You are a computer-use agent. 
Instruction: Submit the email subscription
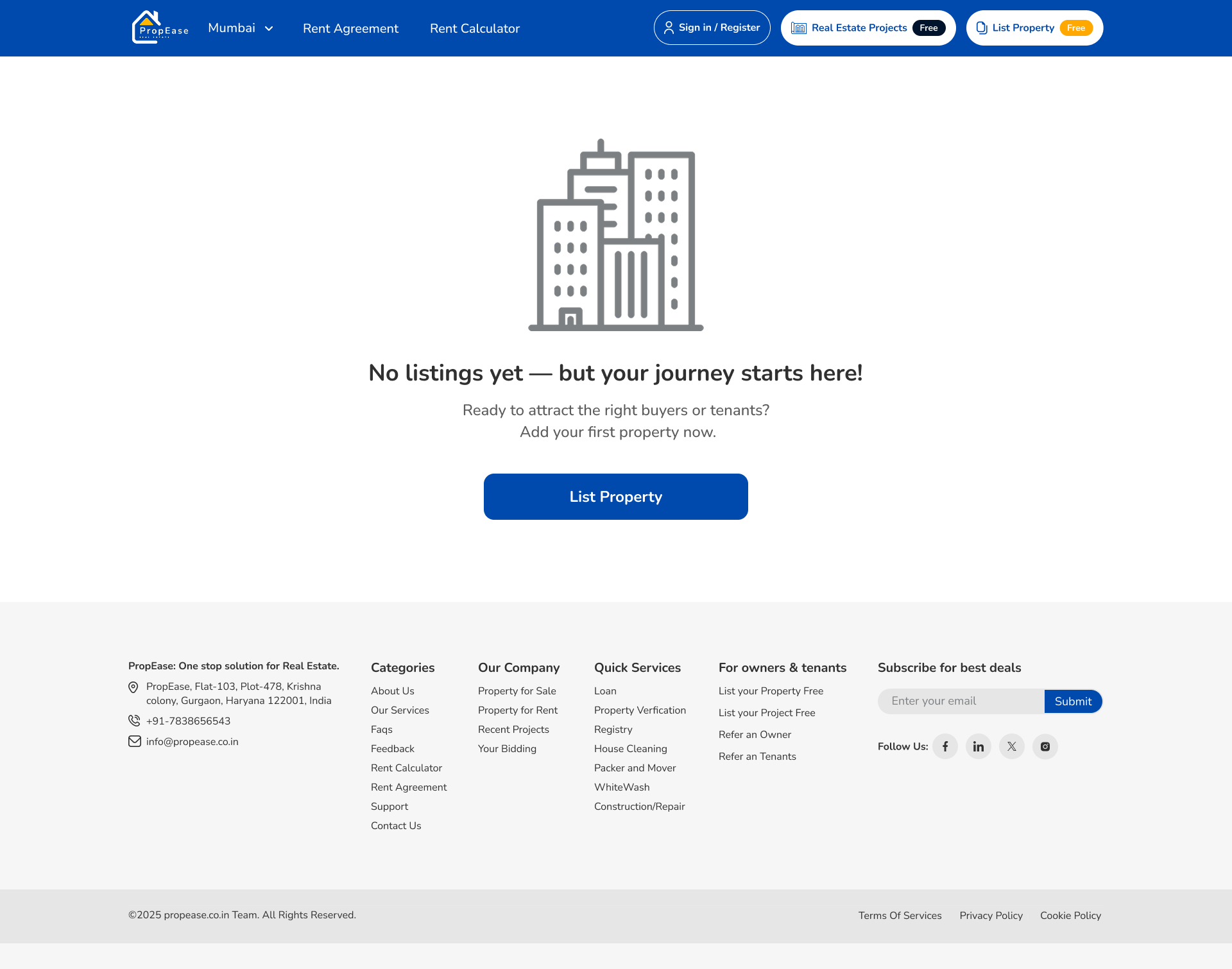pyautogui.click(x=1073, y=701)
